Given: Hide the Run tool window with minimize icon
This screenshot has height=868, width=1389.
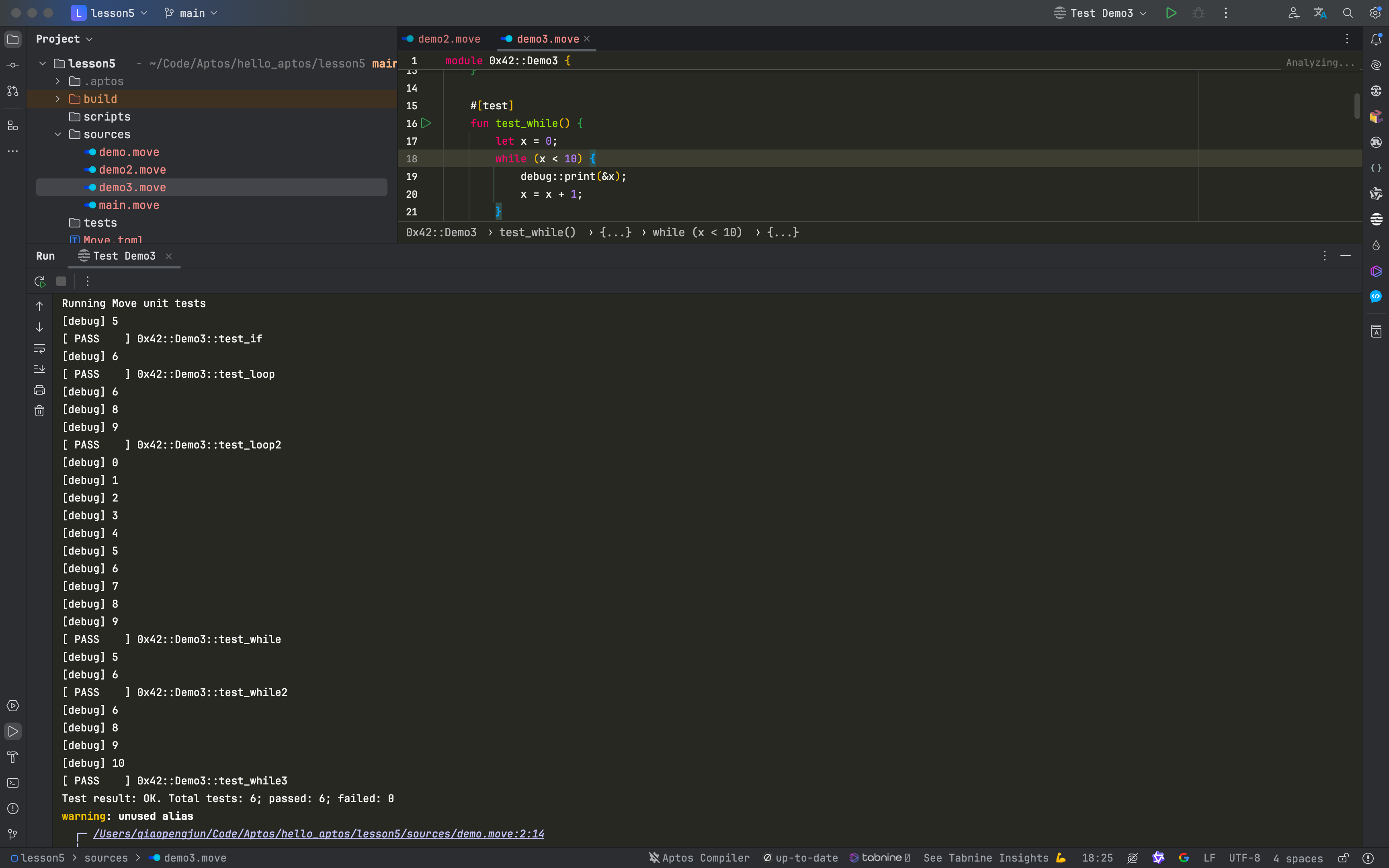Looking at the screenshot, I should [1345, 256].
